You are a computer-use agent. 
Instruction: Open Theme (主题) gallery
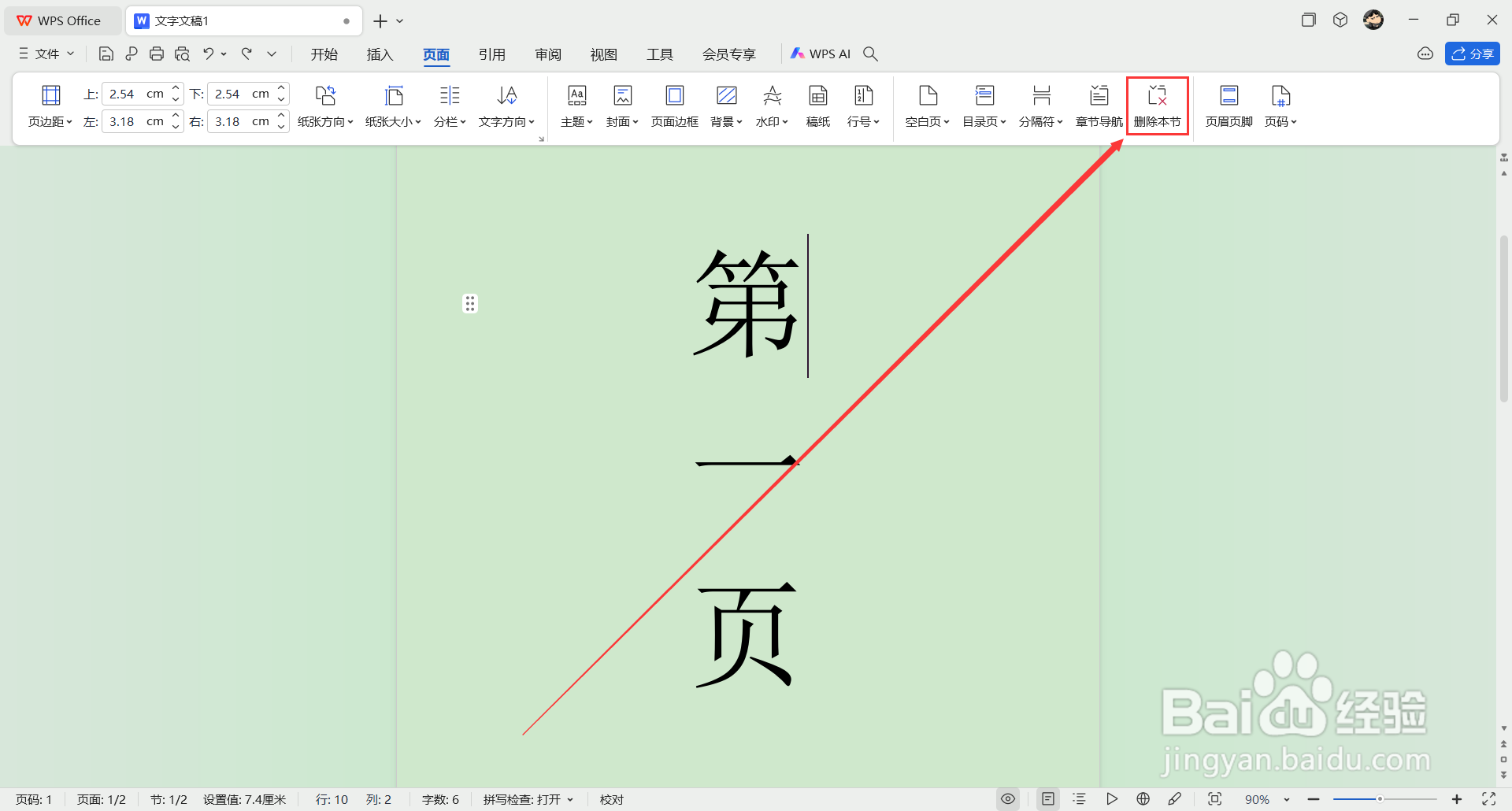click(x=576, y=106)
